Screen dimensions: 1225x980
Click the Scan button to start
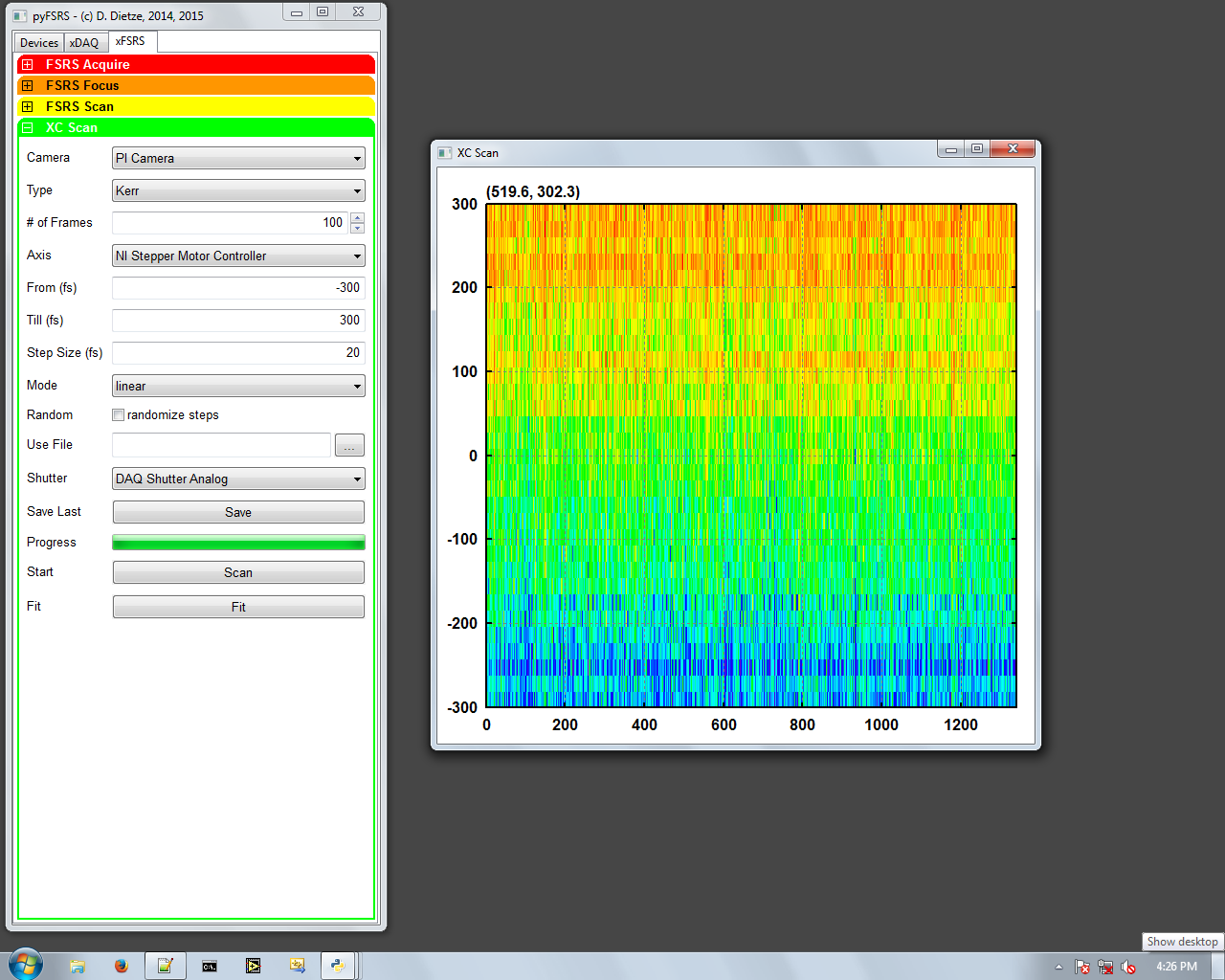point(238,572)
